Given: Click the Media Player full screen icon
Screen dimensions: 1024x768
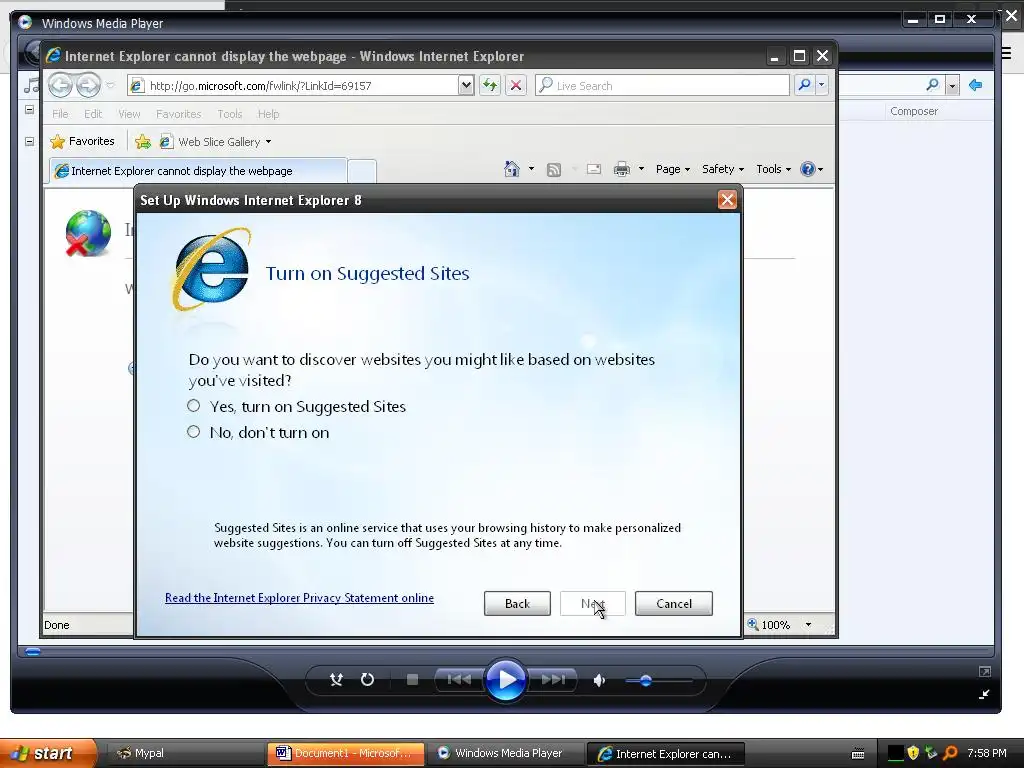Looking at the screenshot, I should tap(985, 671).
